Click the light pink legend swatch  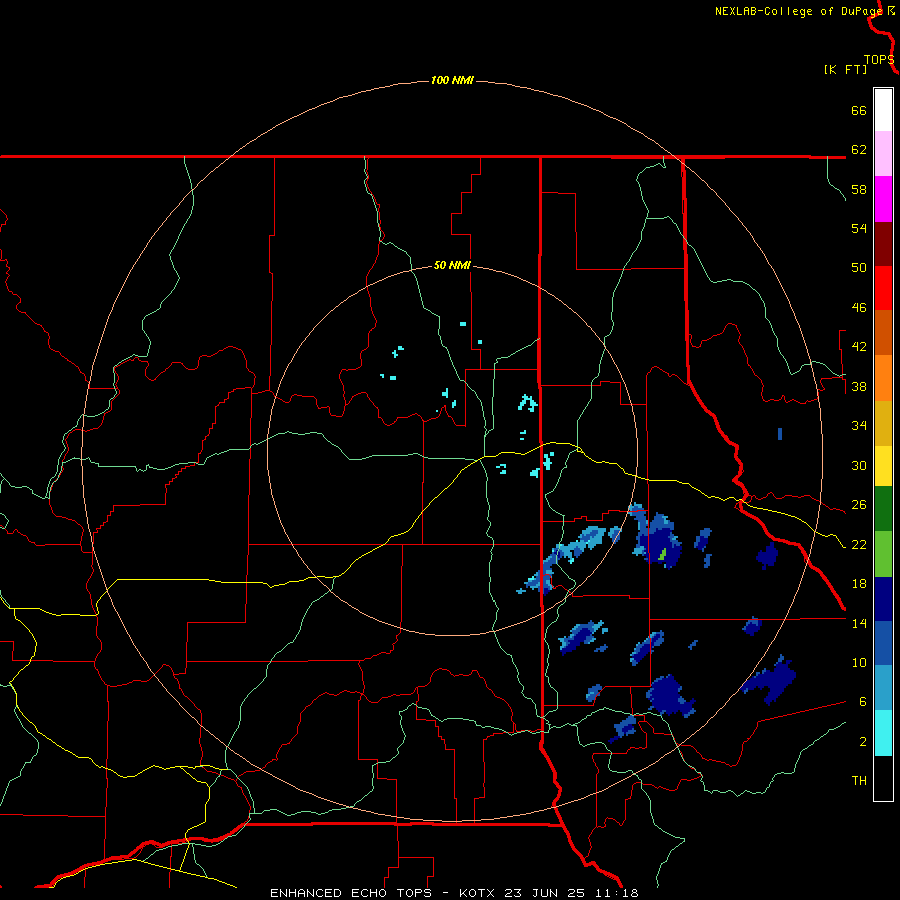point(883,153)
